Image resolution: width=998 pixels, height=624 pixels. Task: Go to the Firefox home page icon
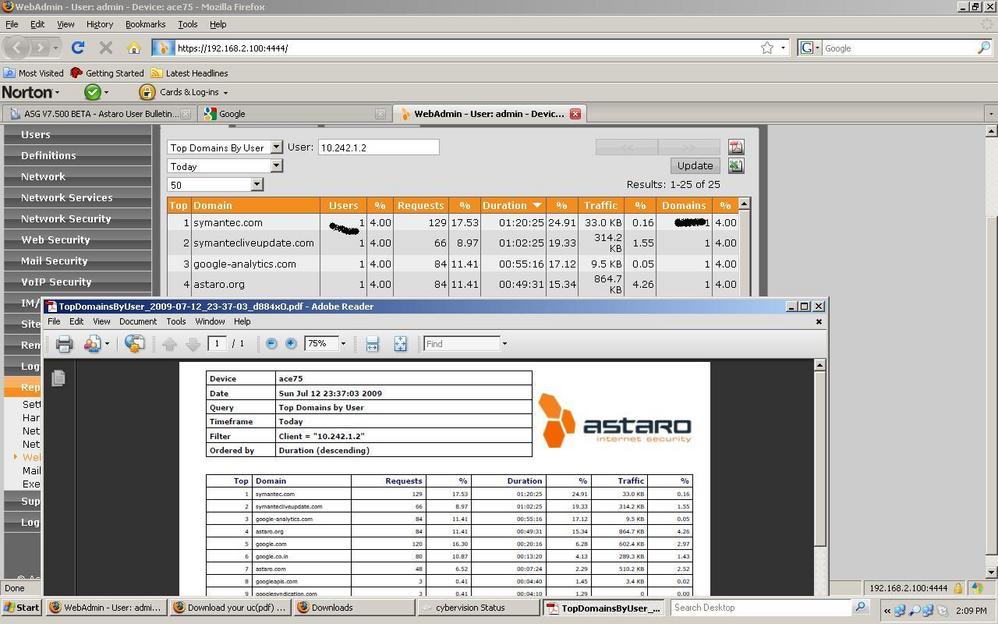(x=134, y=48)
